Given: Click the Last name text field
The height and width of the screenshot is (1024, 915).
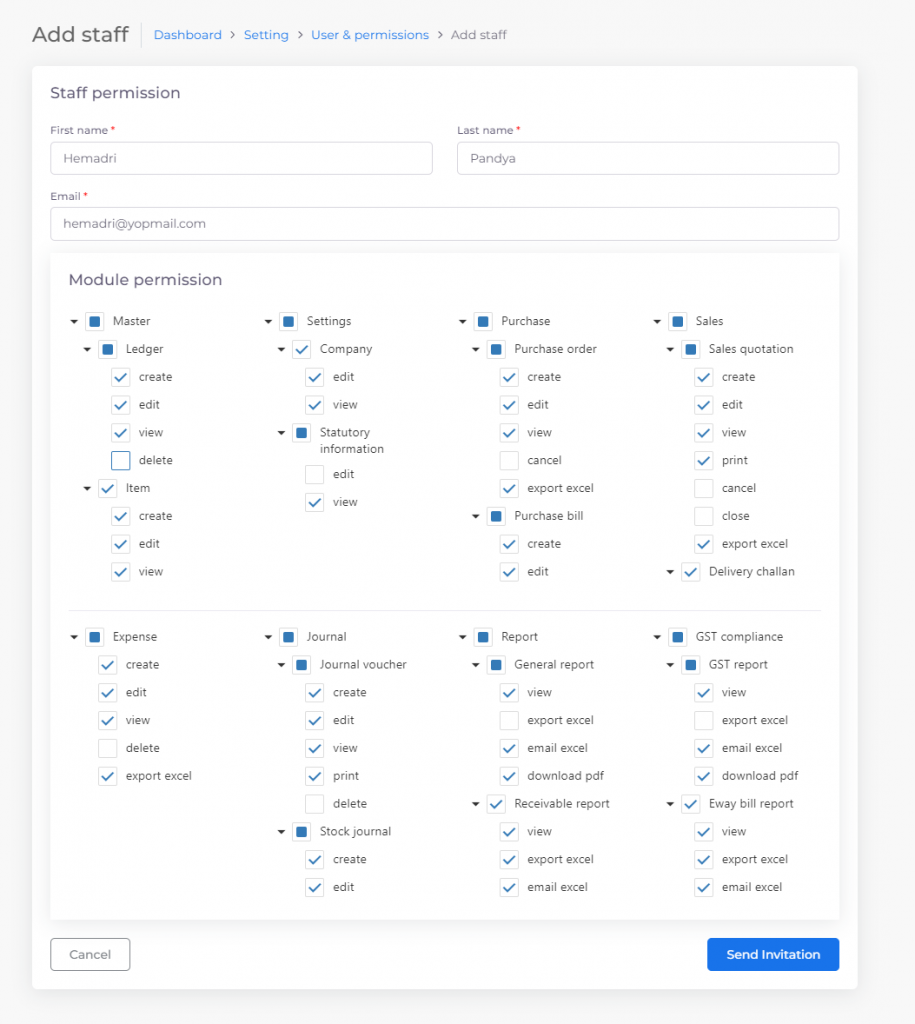Looking at the screenshot, I should point(648,159).
